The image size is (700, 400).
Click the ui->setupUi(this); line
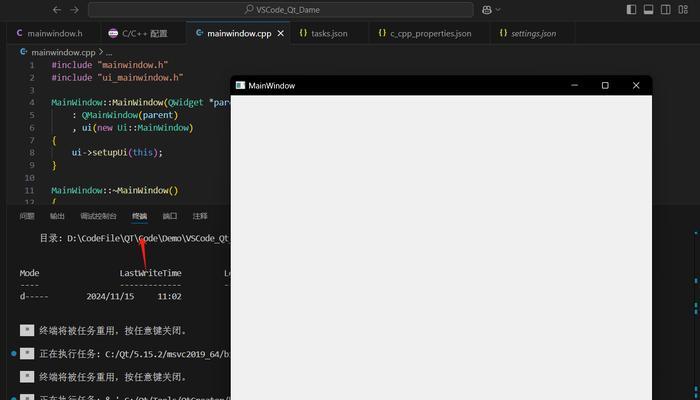(x=117, y=153)
